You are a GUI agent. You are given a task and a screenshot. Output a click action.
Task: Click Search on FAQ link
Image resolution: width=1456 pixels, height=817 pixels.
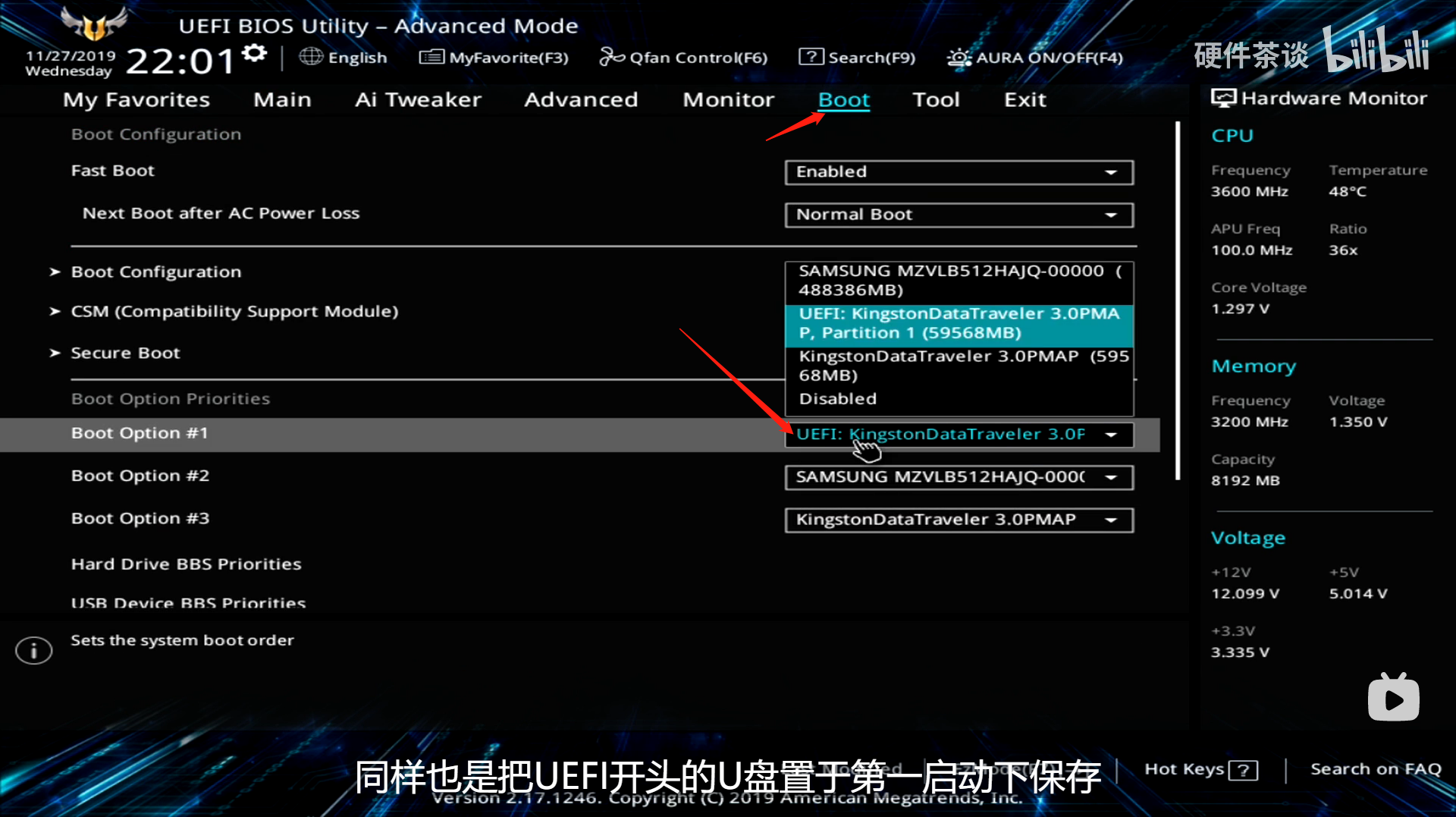[1376, 769]
